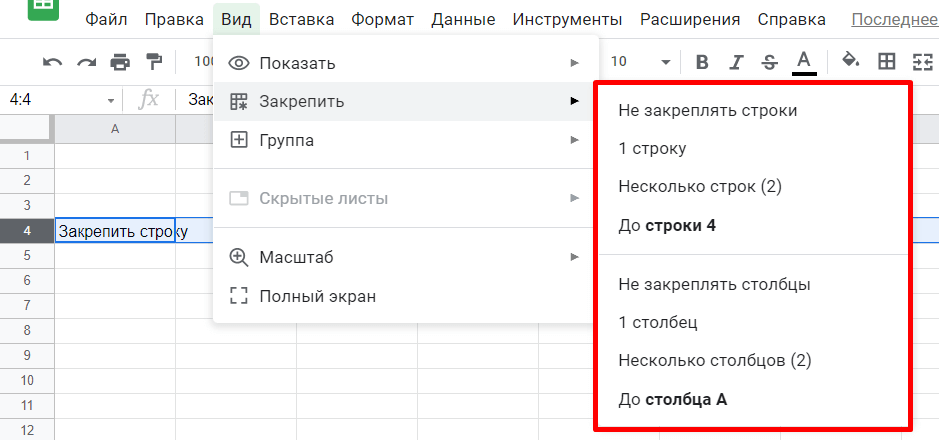Expand the name box dropdown arrow
This screenshot has height=440, width=939.
point(111,101)
